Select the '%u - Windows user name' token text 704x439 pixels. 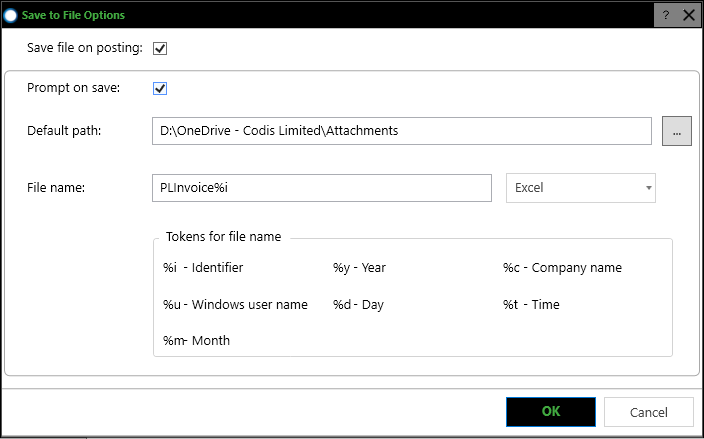point(235,304)
